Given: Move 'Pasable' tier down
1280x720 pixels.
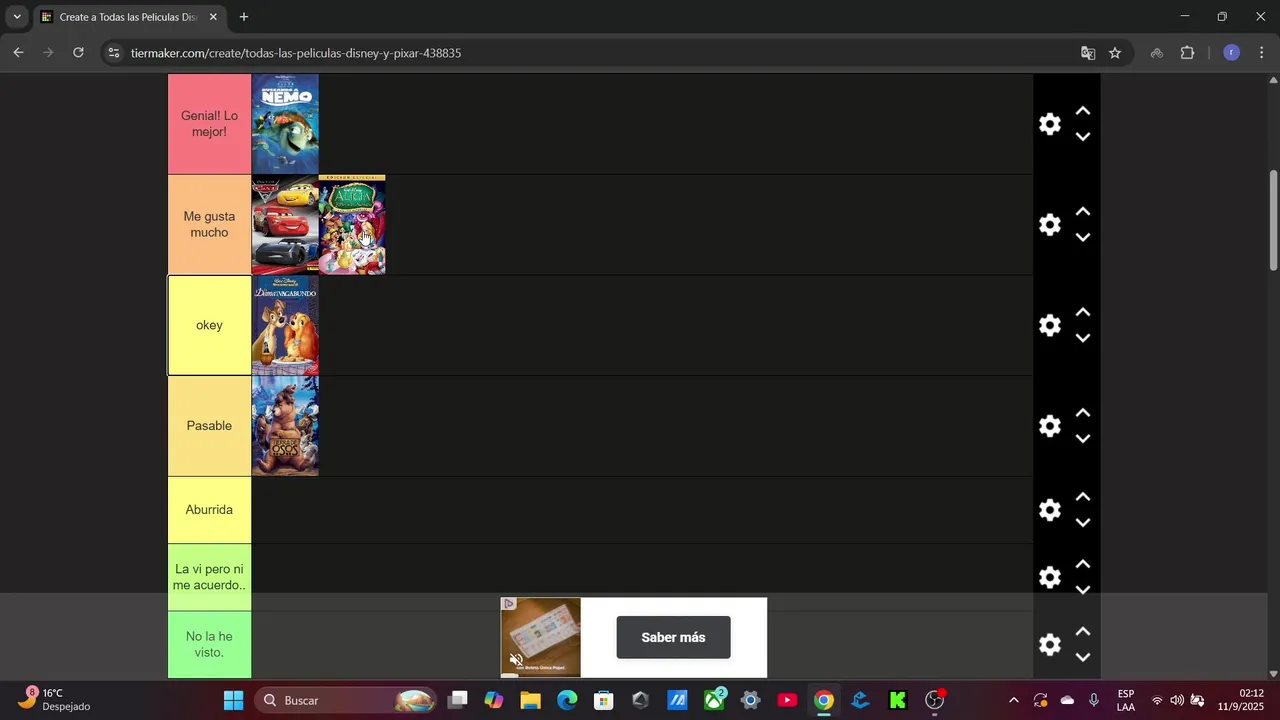Looking at the screenshot, I should pos(1082,439).
